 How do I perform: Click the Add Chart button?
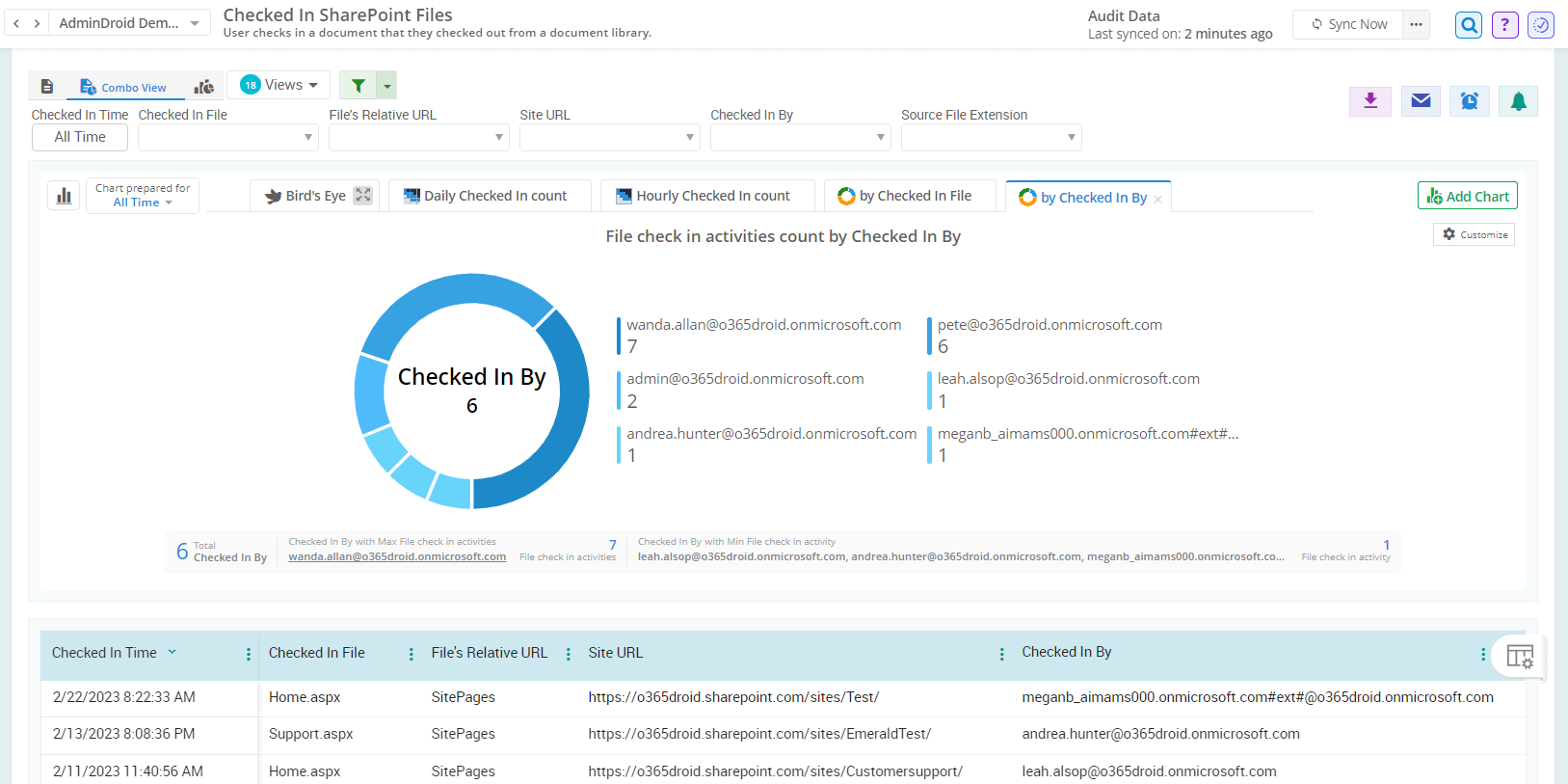1467,196
